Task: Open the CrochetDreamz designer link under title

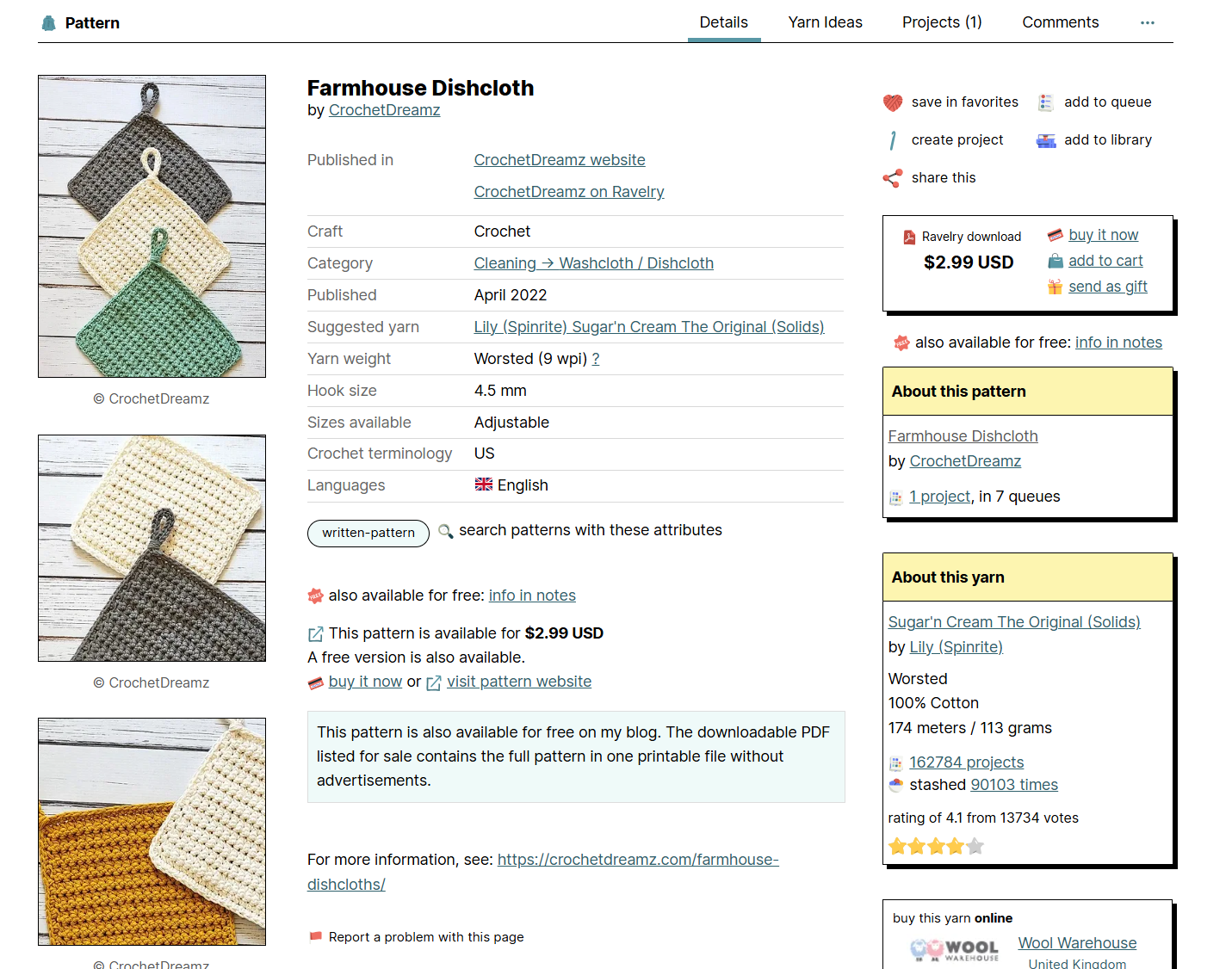Action: click(385, 110)
